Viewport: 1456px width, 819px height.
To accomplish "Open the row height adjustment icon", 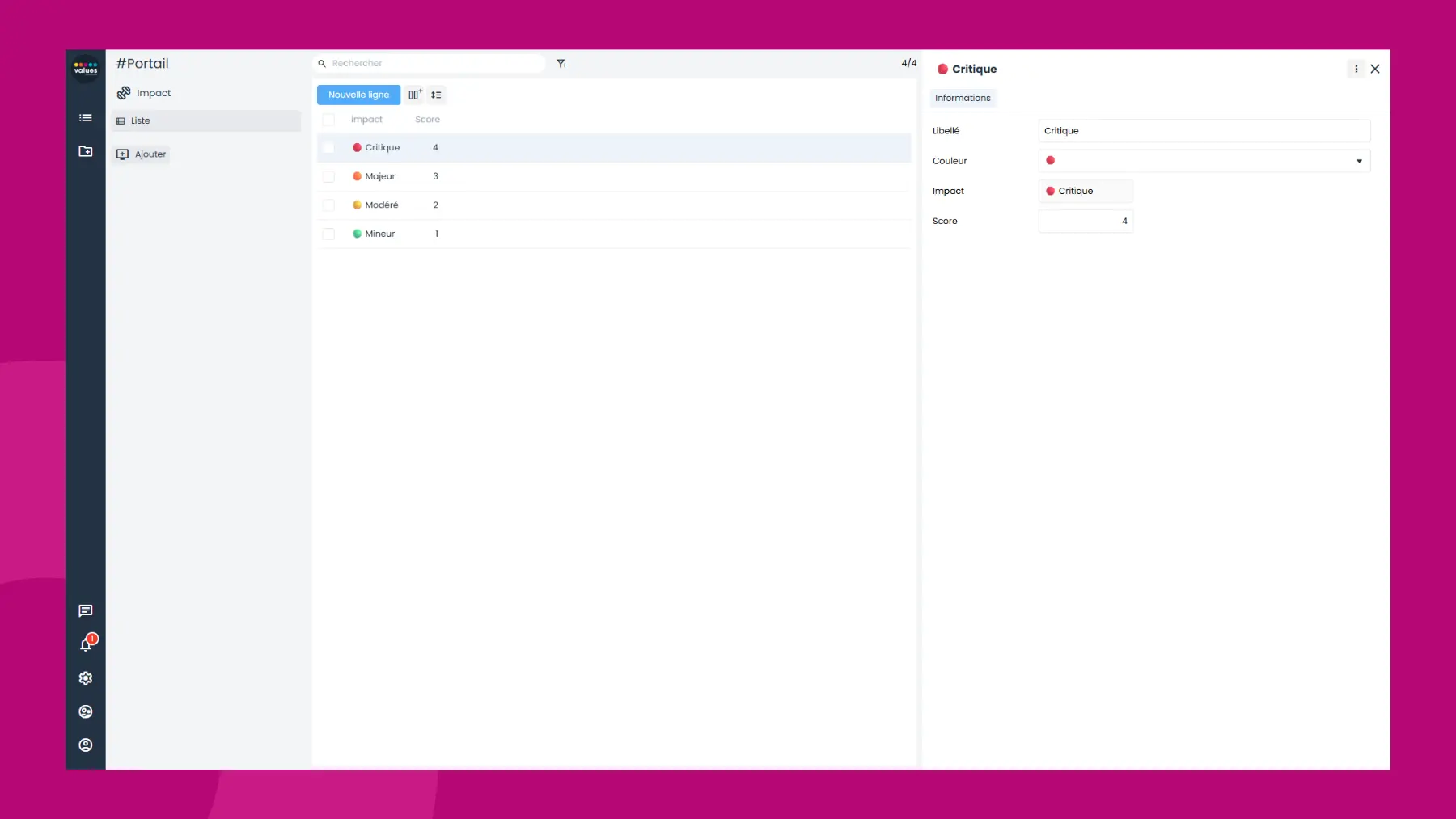I will (x=436, y=95).
